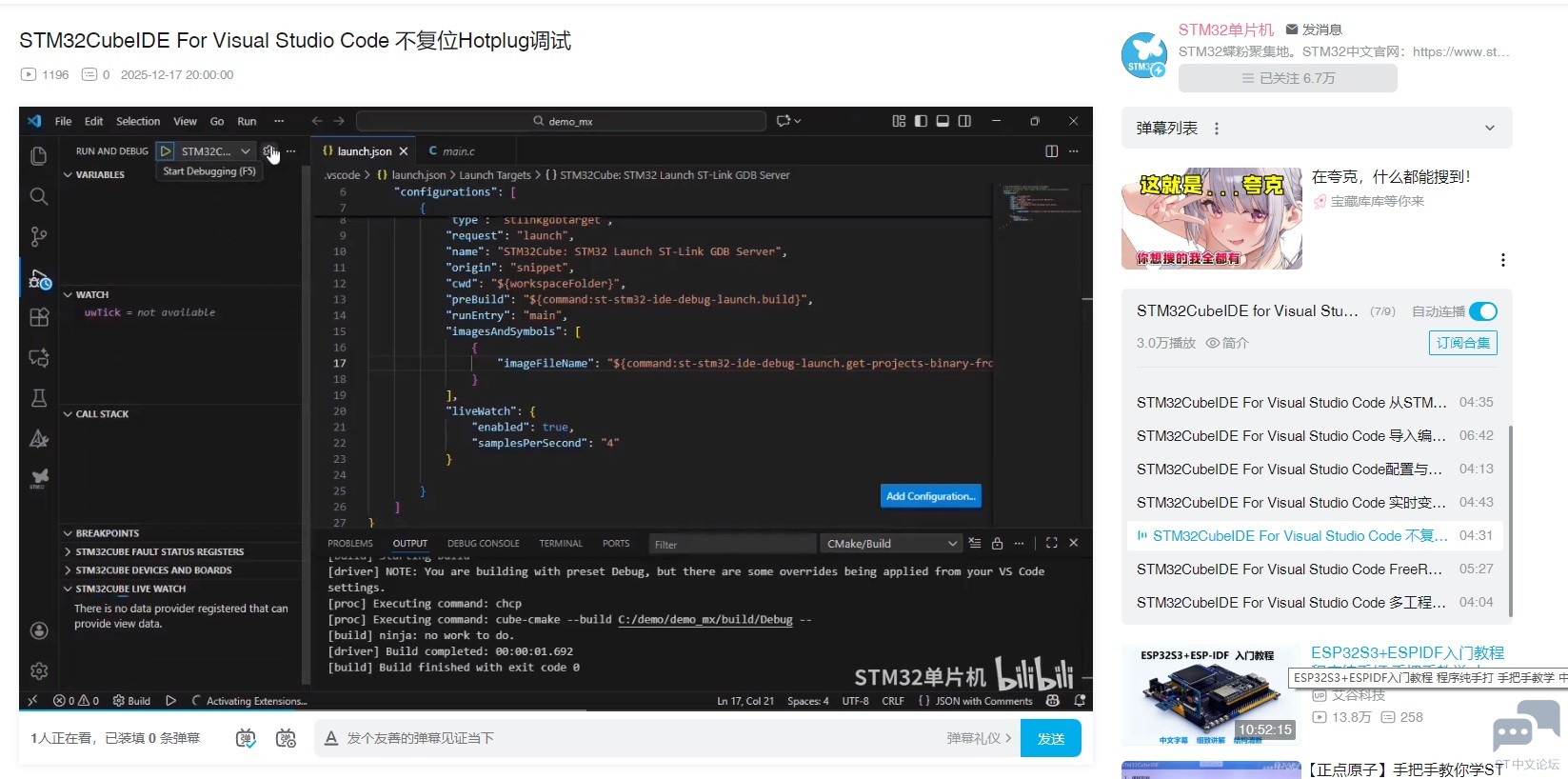Open the Accounts menu in activity bar

[39, 630]
